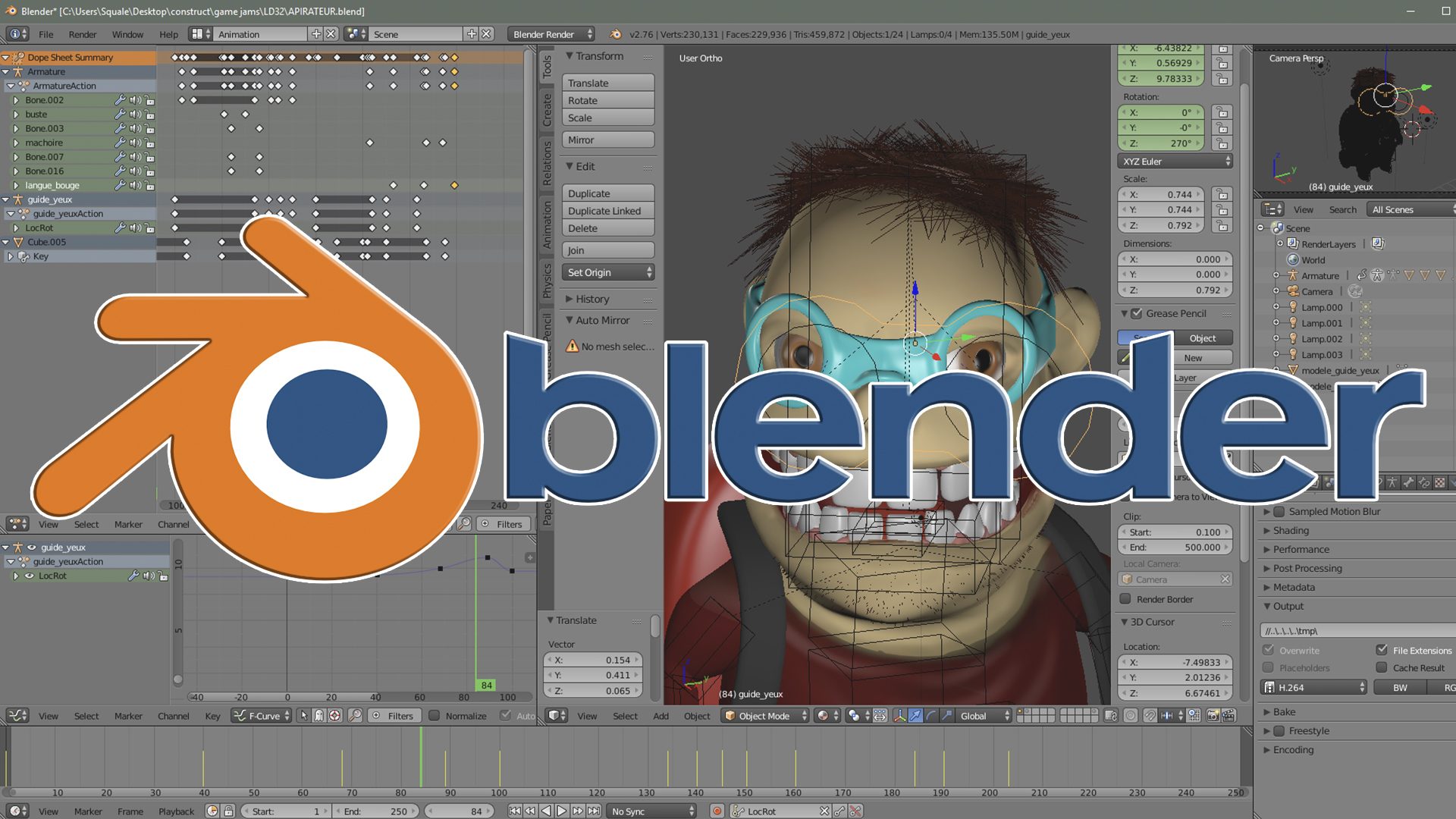
Task: Click the current frame field showing 84
Action: (460, 811)
